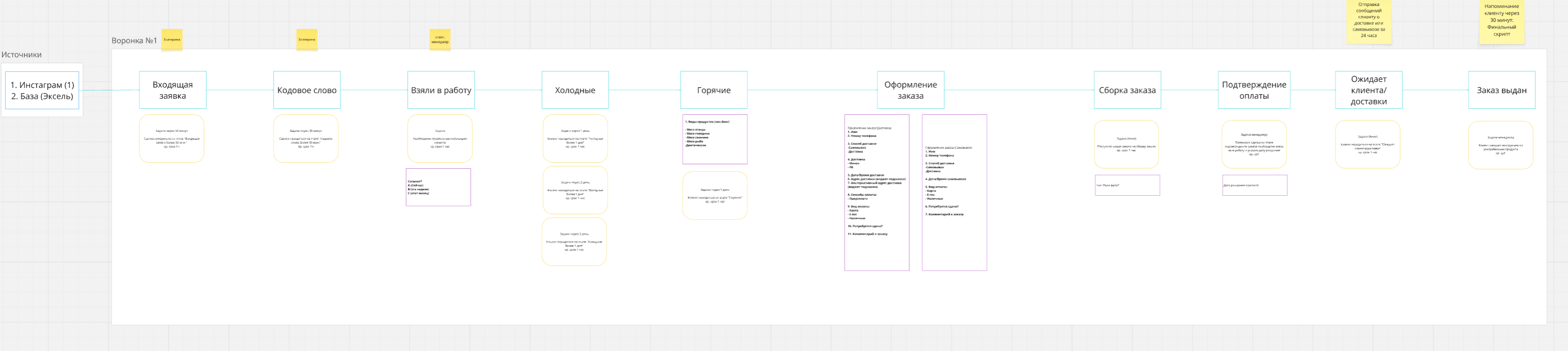Select the sources box listing Инстаграм and База
This screenshot has width=1568, height=351.
pos(42,91)
